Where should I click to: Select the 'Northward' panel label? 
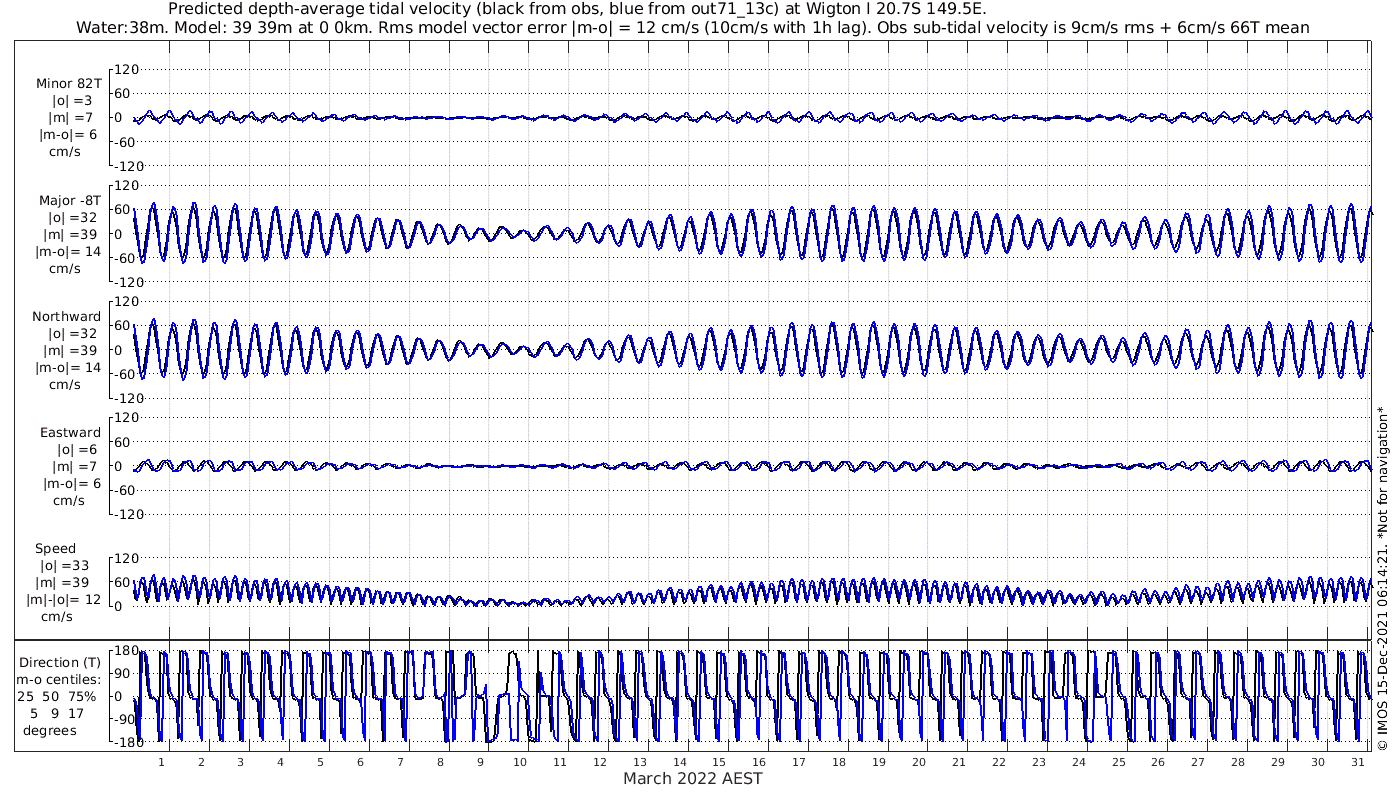[x=66, y=316]
